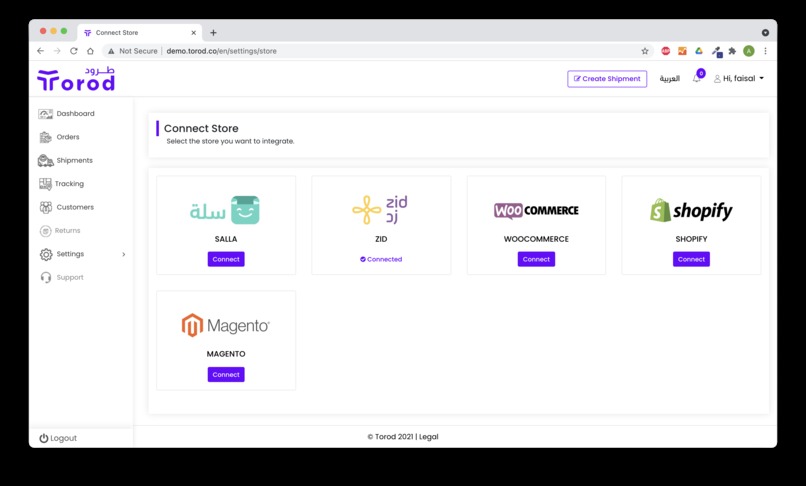Open the Dashboard sidebar icon

45,114
